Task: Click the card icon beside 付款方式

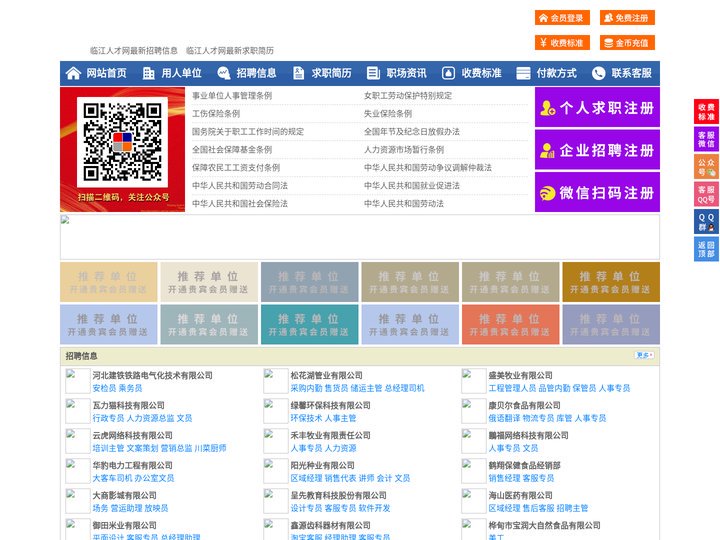Action: coord(523,73)
